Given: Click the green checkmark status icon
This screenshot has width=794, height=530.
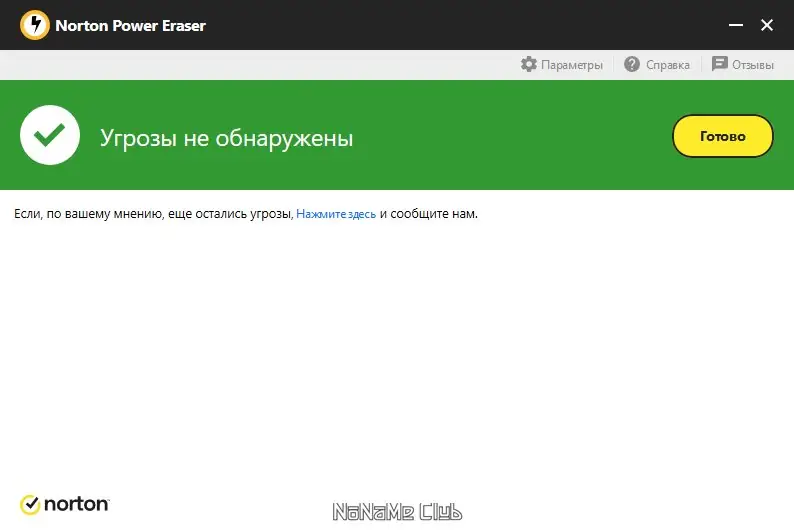Looking at the screenshot, I should tap(50, 135).
